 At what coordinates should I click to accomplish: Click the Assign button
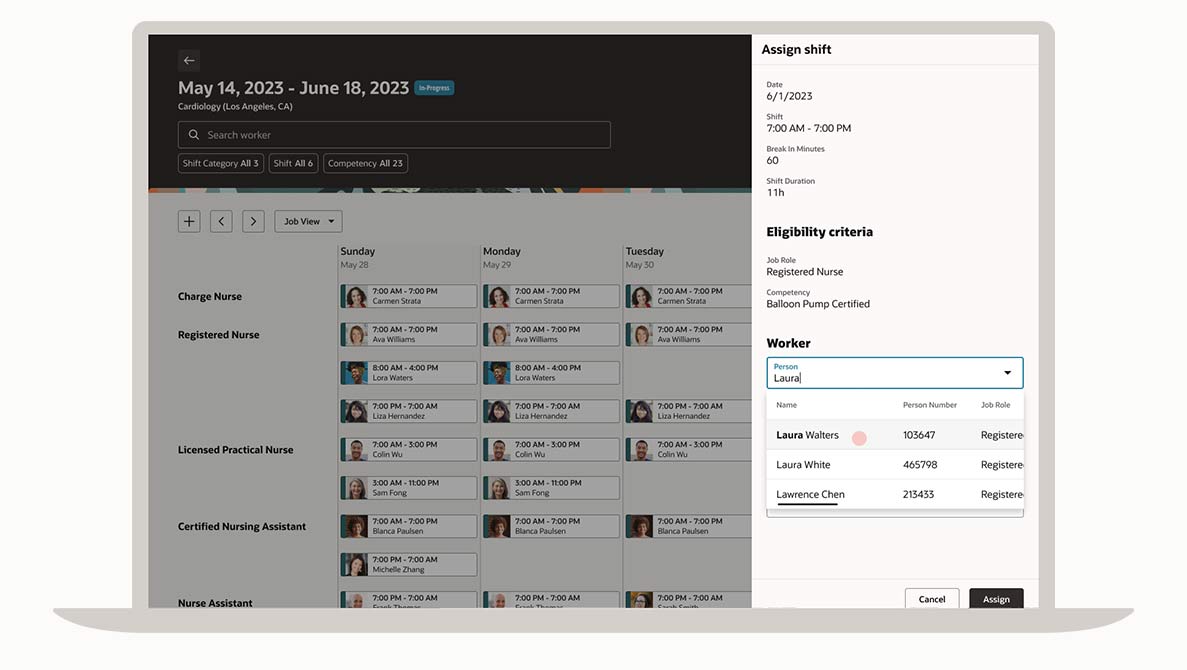click(x=996, y=599)
